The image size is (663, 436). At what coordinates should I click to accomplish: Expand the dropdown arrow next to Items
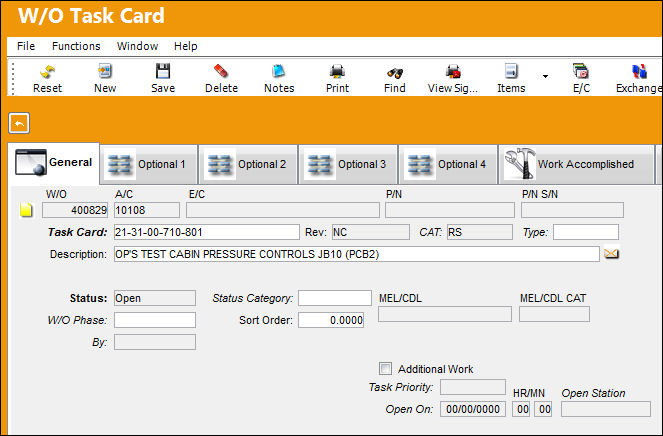tap(545, 76)
